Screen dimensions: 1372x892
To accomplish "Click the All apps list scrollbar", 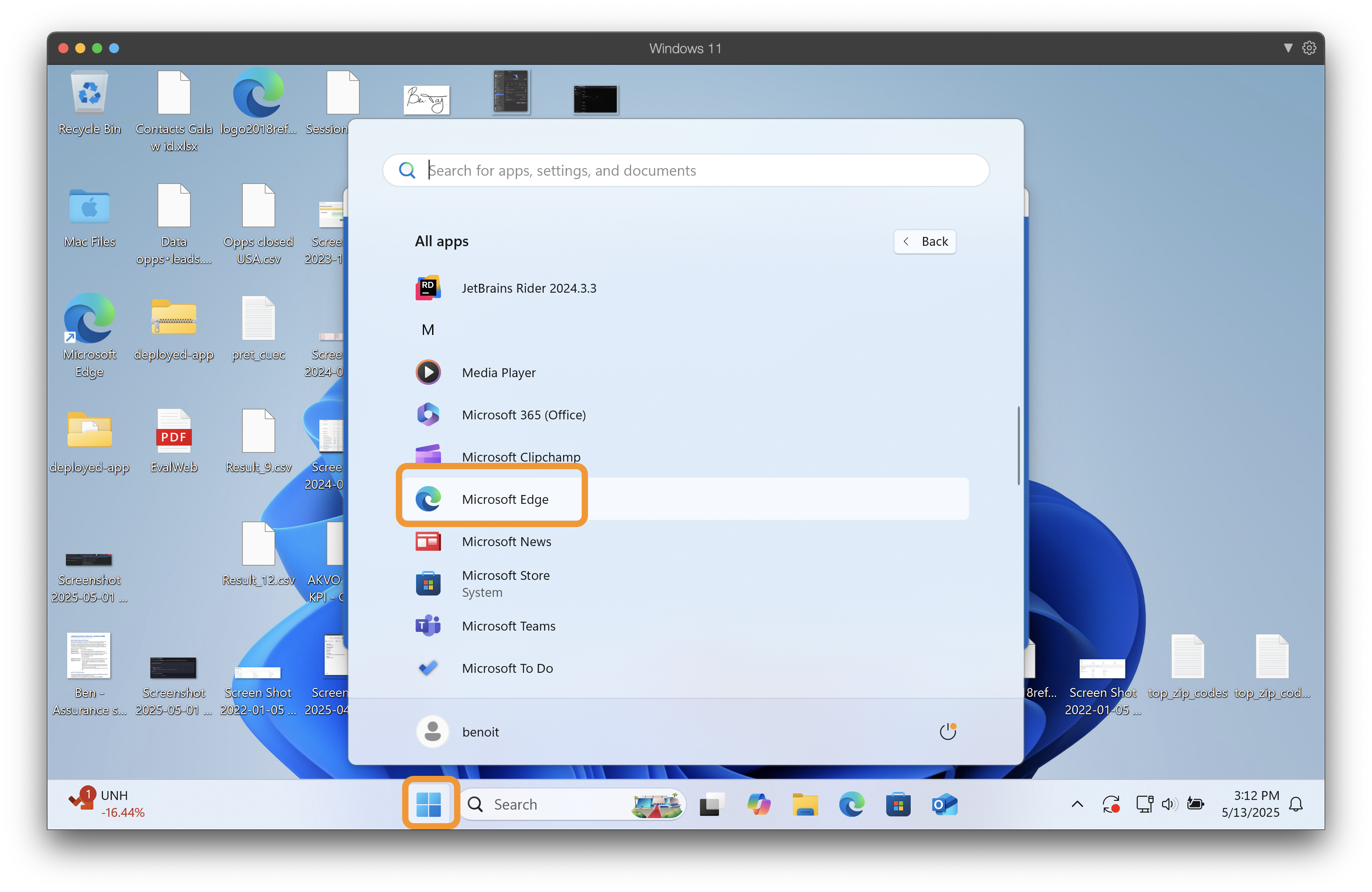I will (x=1018, y=446).
